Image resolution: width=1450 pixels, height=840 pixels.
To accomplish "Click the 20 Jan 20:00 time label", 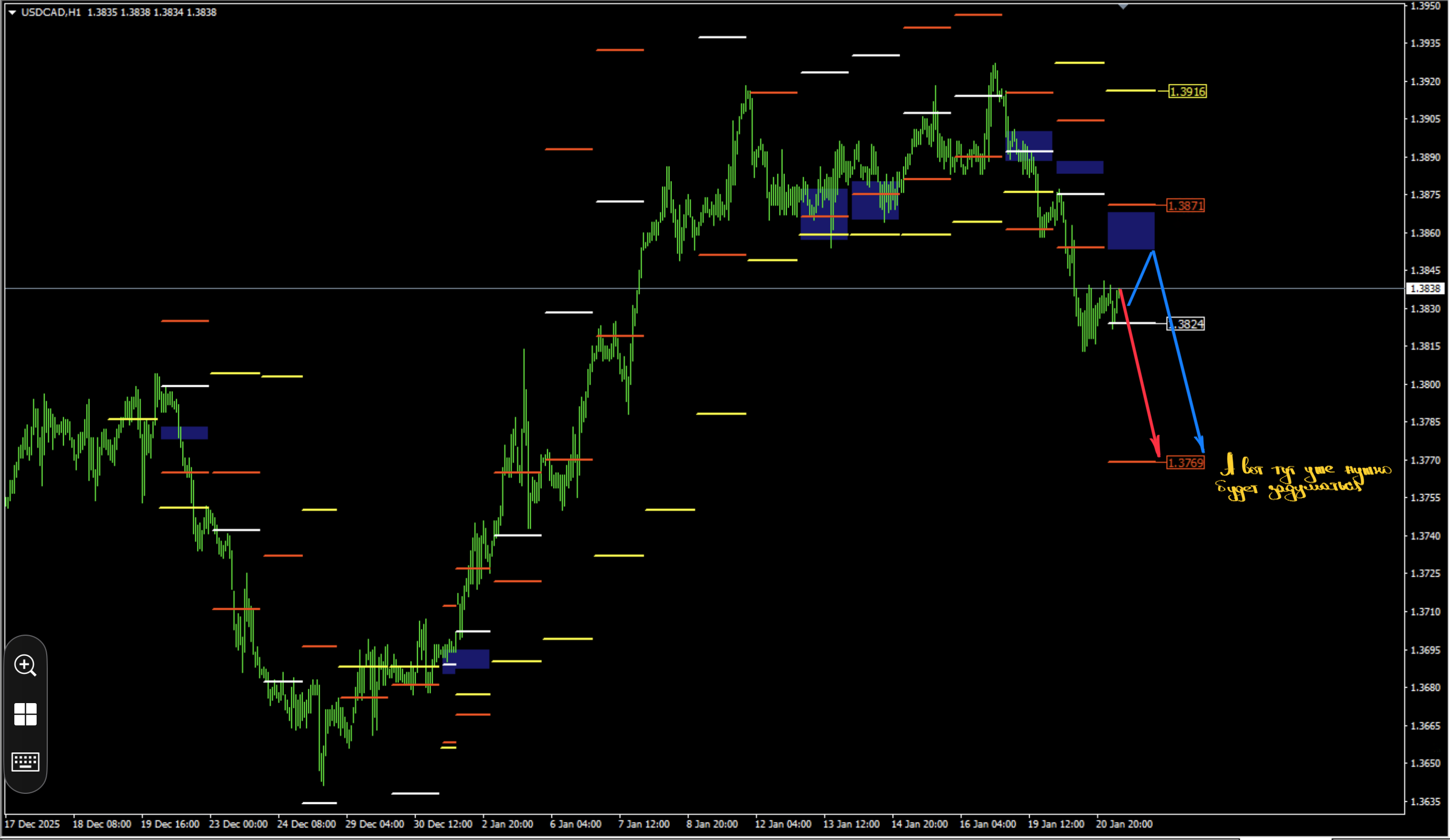I will click(1124, 824).
